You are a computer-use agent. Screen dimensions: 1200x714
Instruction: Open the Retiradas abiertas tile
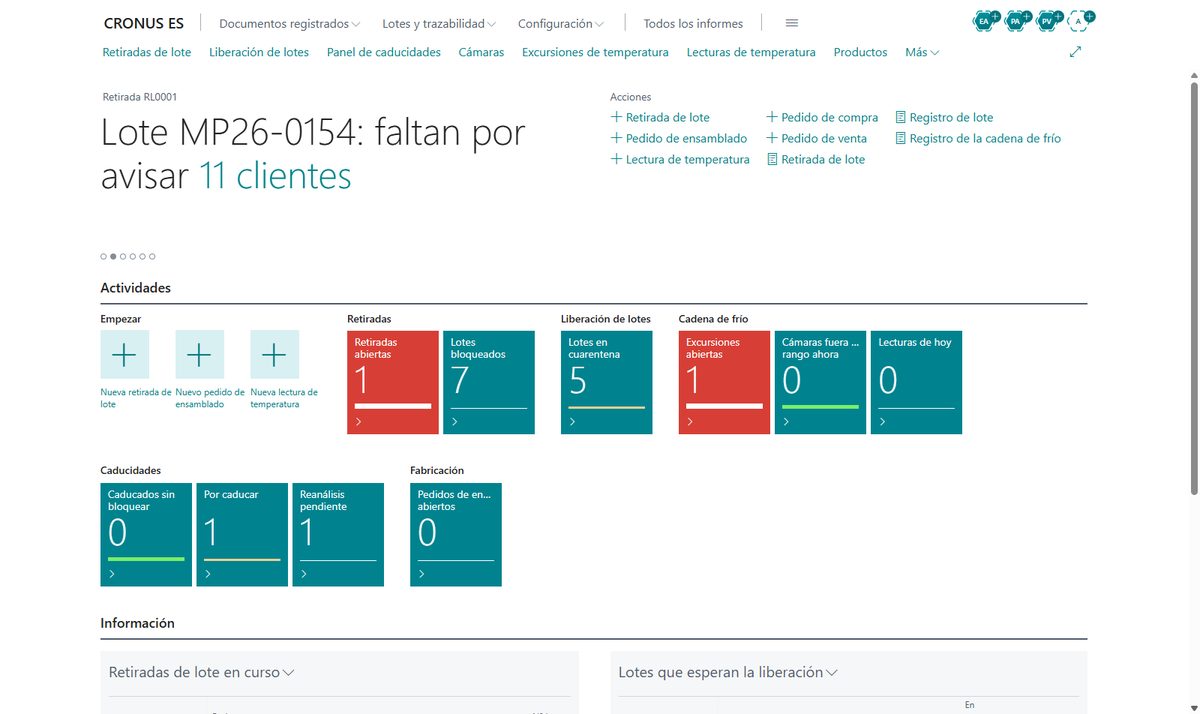tap(393, 382)
